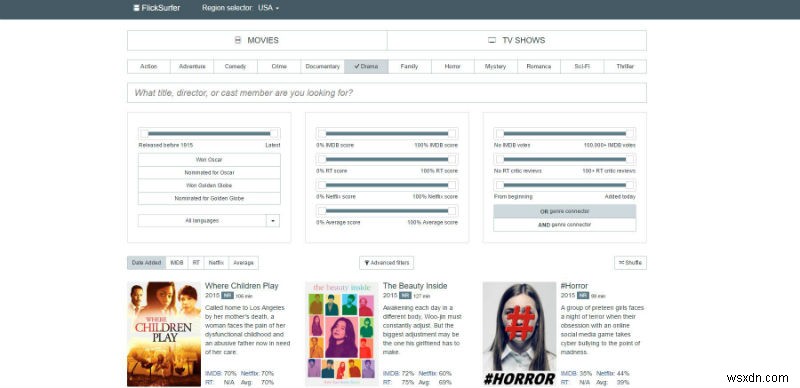Open the #Horror poster

[519, 334]
